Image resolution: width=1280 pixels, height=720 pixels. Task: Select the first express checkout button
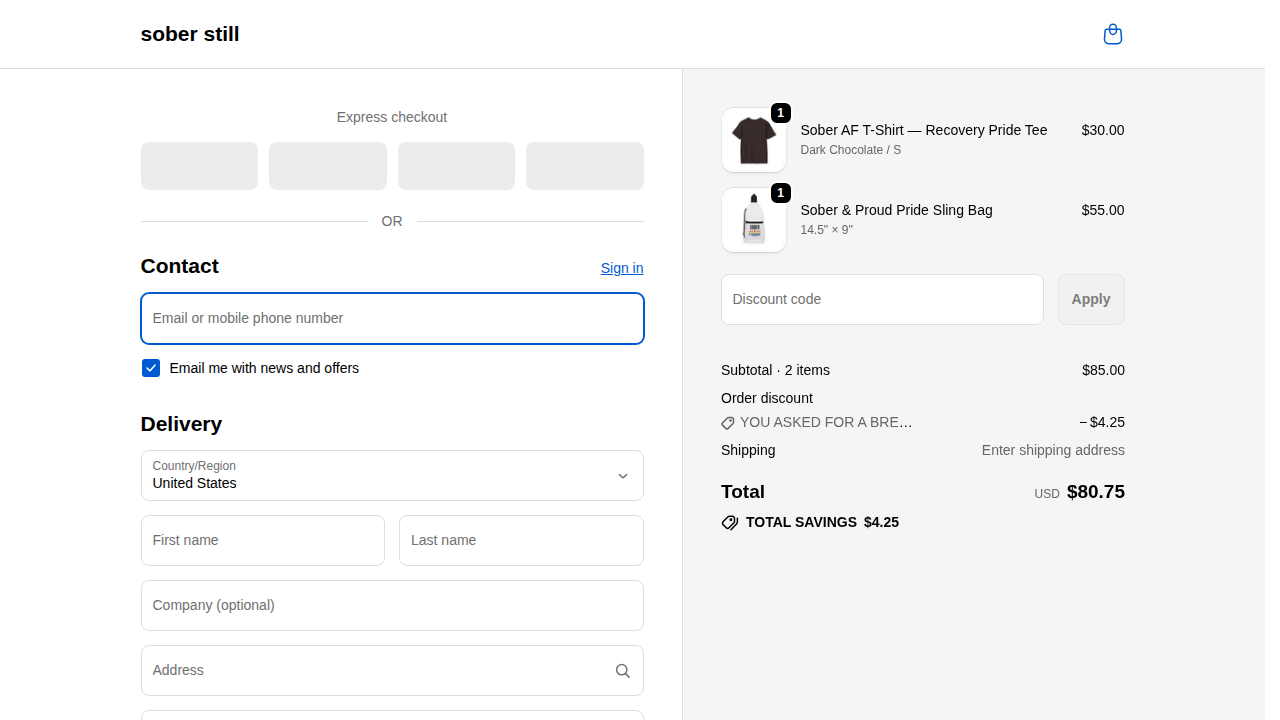(200, 166)
